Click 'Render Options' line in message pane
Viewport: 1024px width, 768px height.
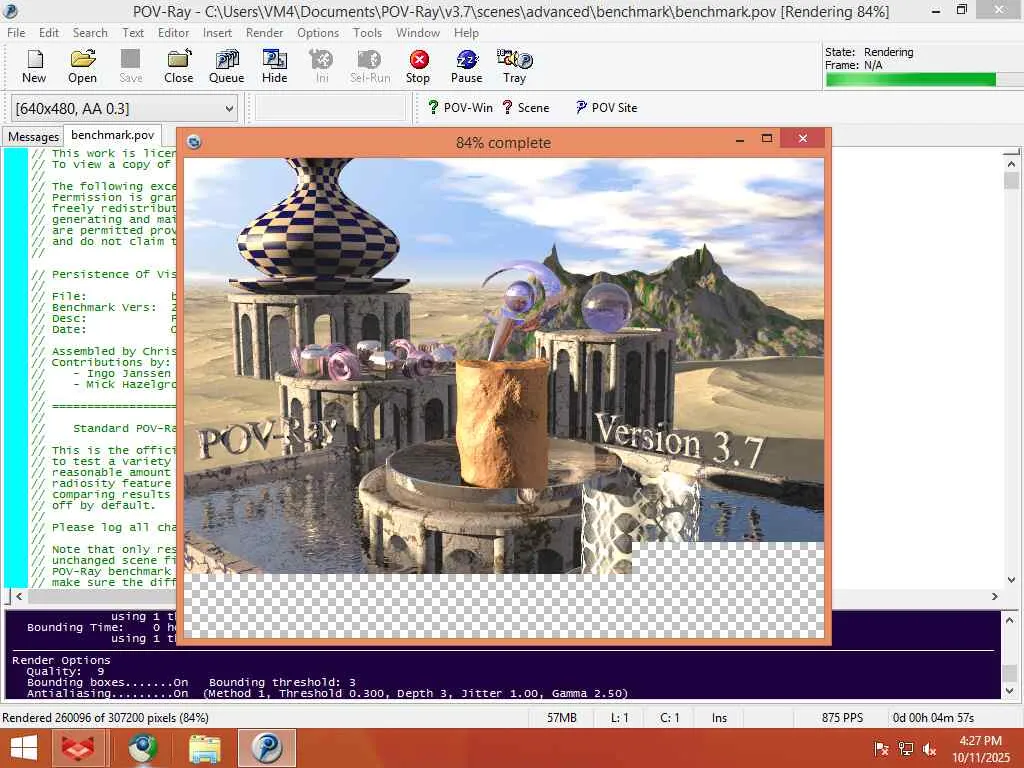61,660
